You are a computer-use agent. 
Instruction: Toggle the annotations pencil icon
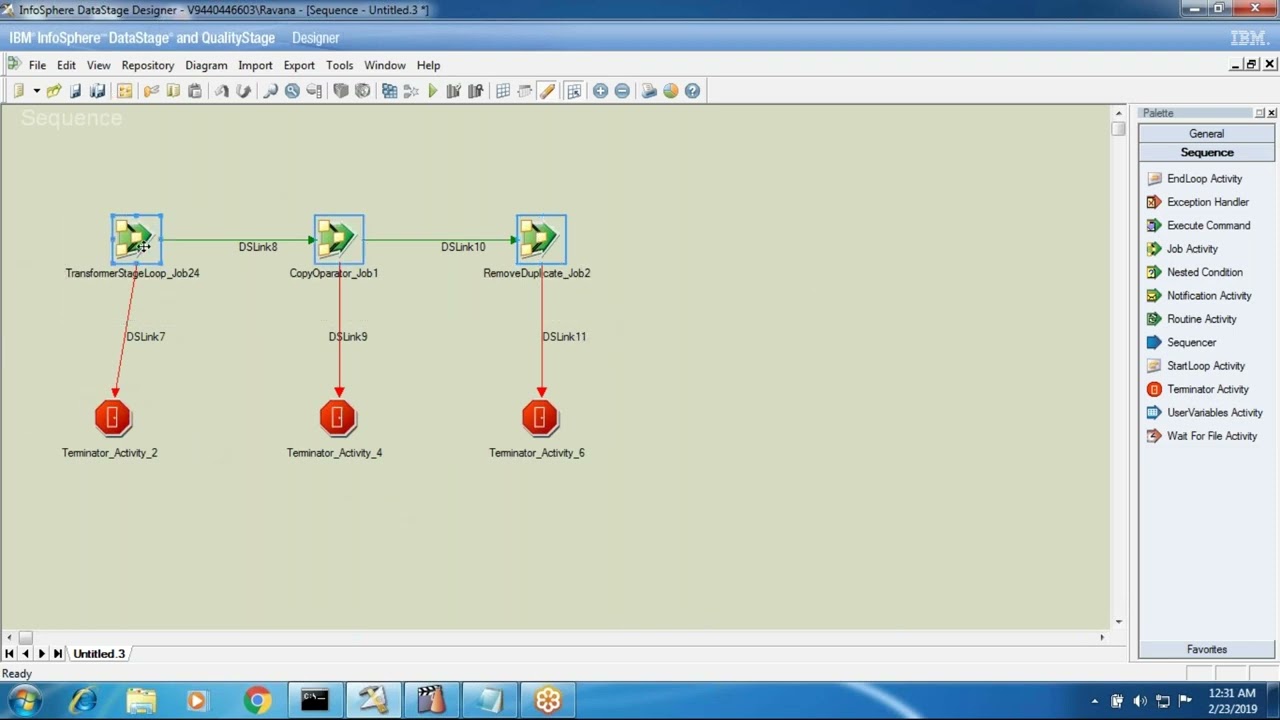(547, 91)
